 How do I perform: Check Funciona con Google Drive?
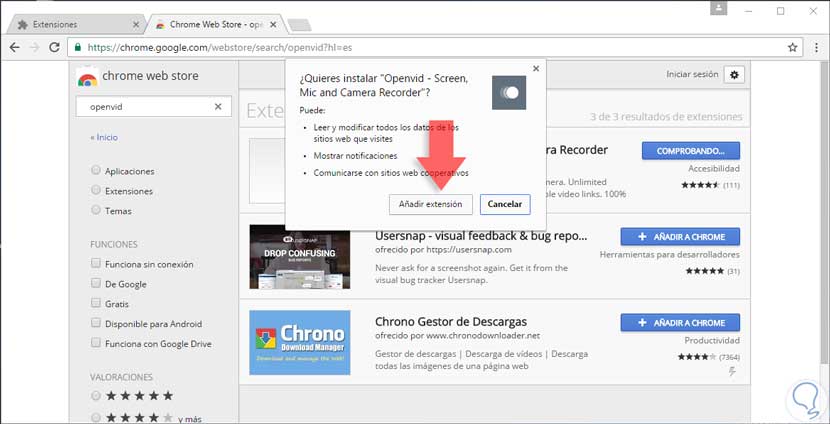[x=96, y=343]
